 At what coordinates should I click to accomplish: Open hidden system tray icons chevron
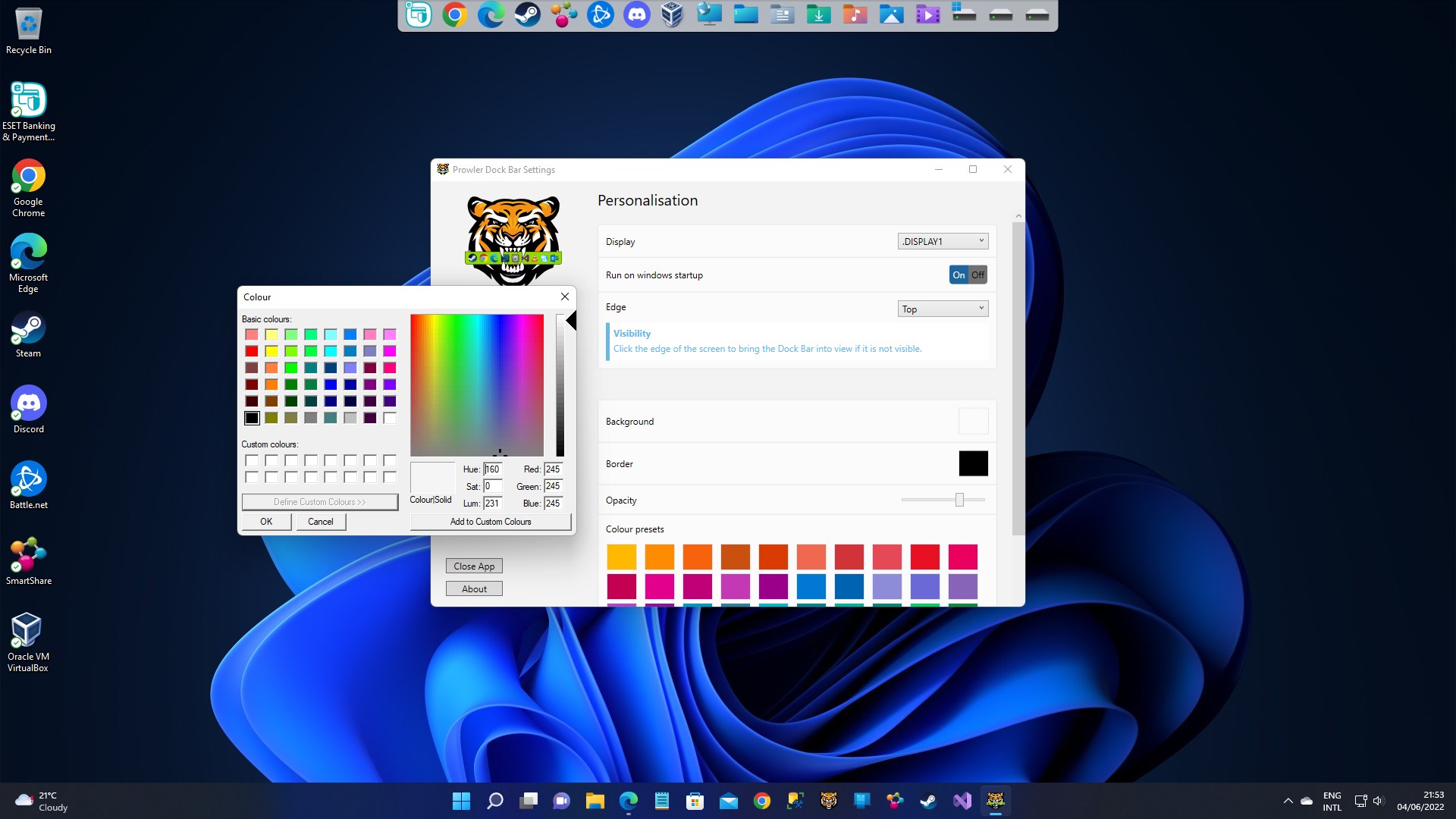coord(1288,801)
